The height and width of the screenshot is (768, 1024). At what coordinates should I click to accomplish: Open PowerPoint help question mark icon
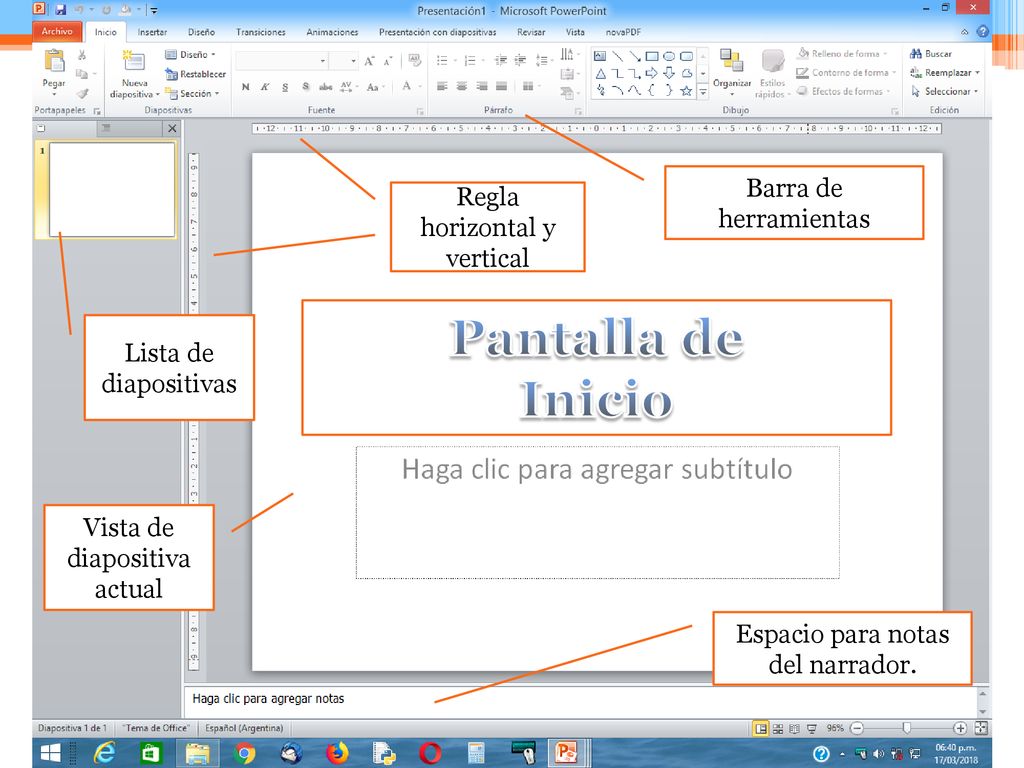click(982, 31)
